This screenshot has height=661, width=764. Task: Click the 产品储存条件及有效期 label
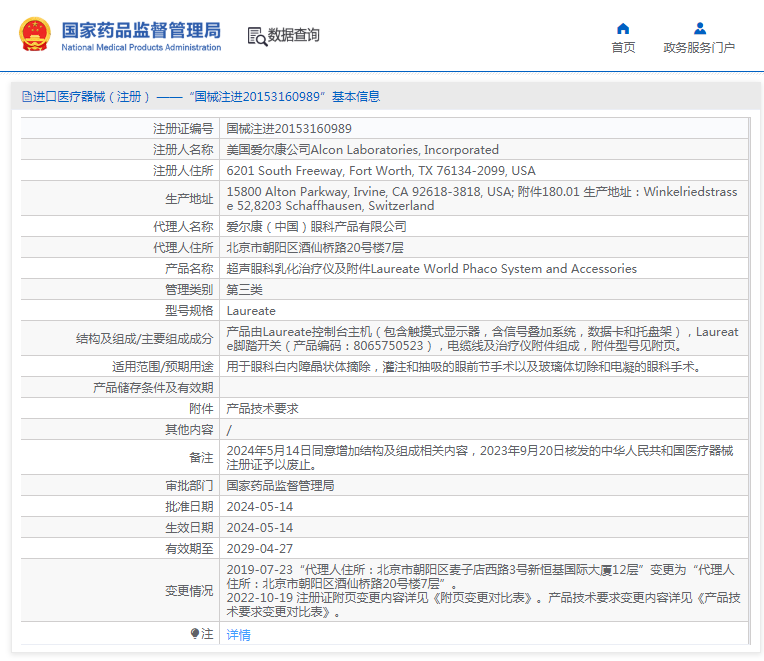pyautogui.click(x=153, y=387)
